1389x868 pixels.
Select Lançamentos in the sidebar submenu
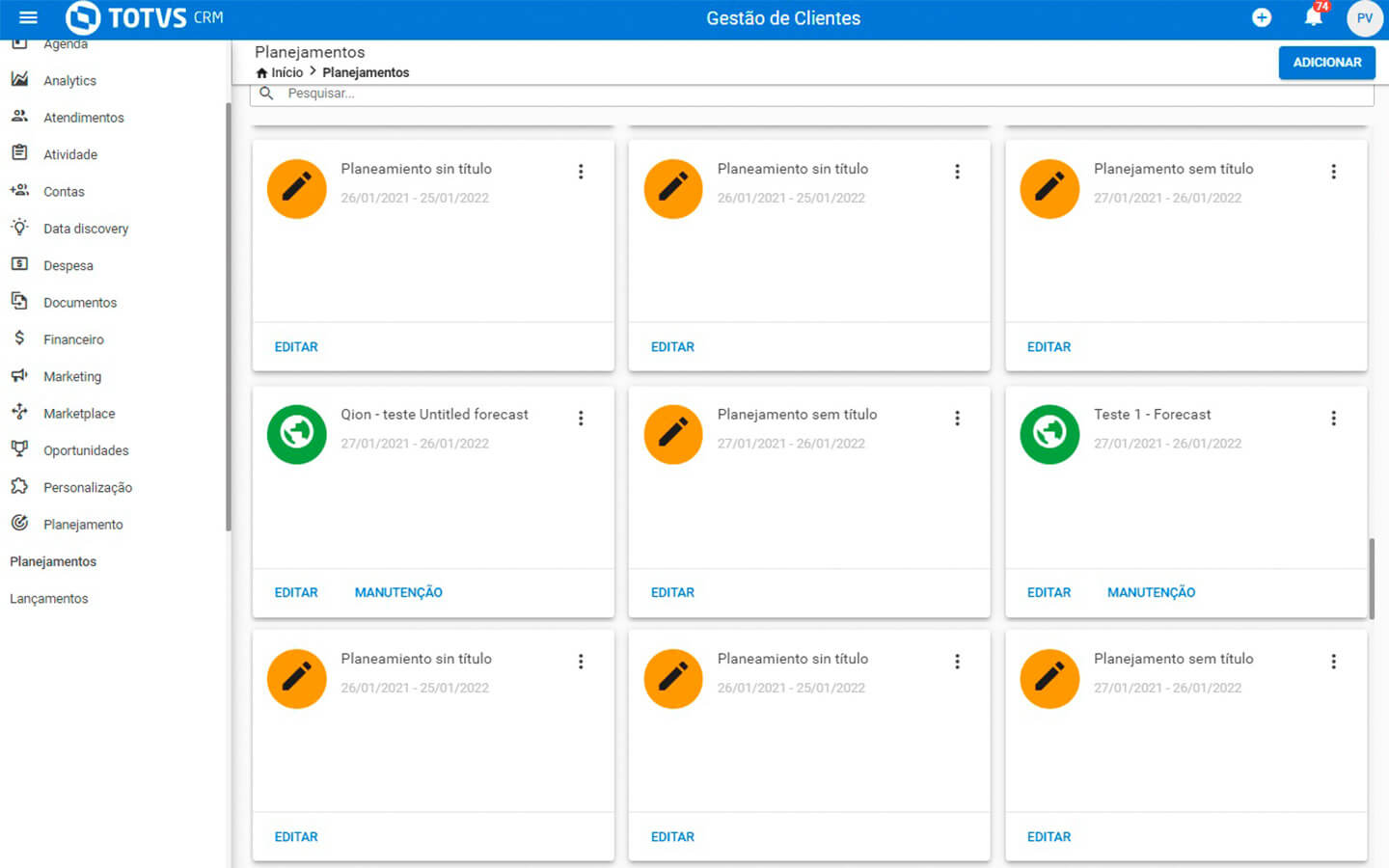tap(49, 599)
